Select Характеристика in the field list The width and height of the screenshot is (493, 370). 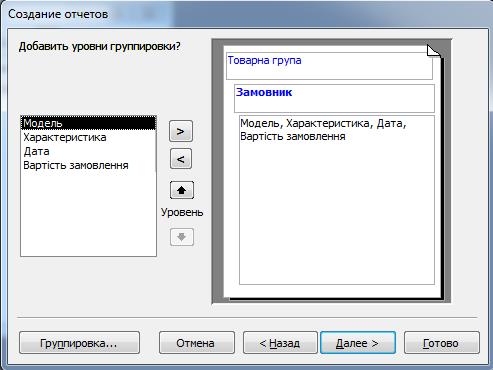click(x=88, y=137)
